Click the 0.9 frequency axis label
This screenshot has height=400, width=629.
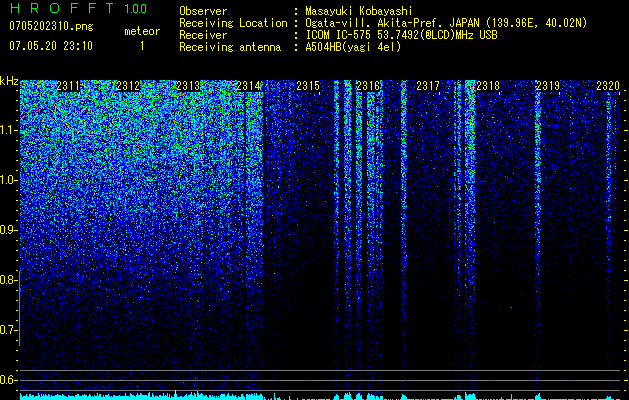coord(7,230)
